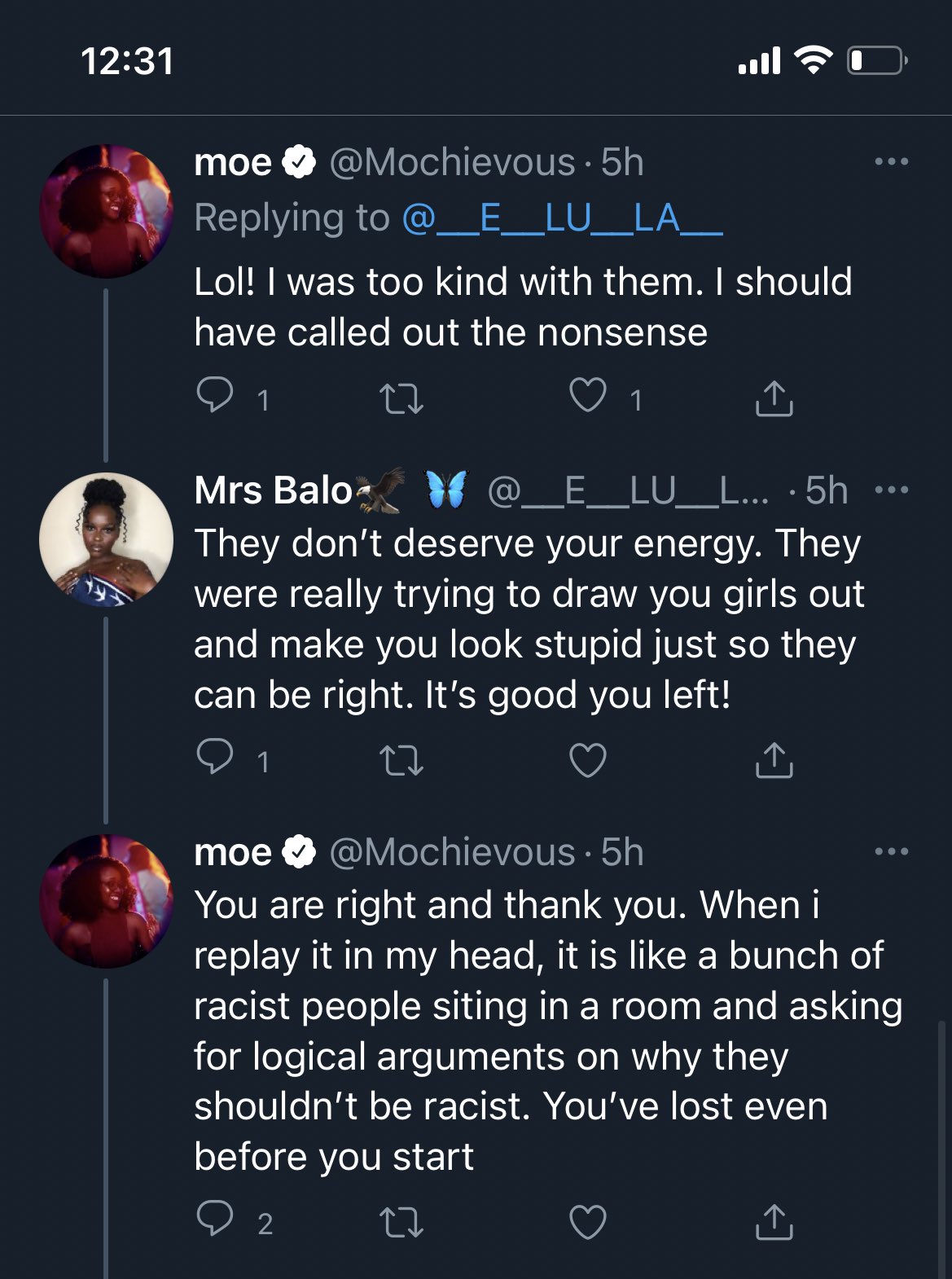Reply to Mrs Balo's tweet
Image resolution: width=952 pixels, height=1279 pixels.
(x=215, y=758)
